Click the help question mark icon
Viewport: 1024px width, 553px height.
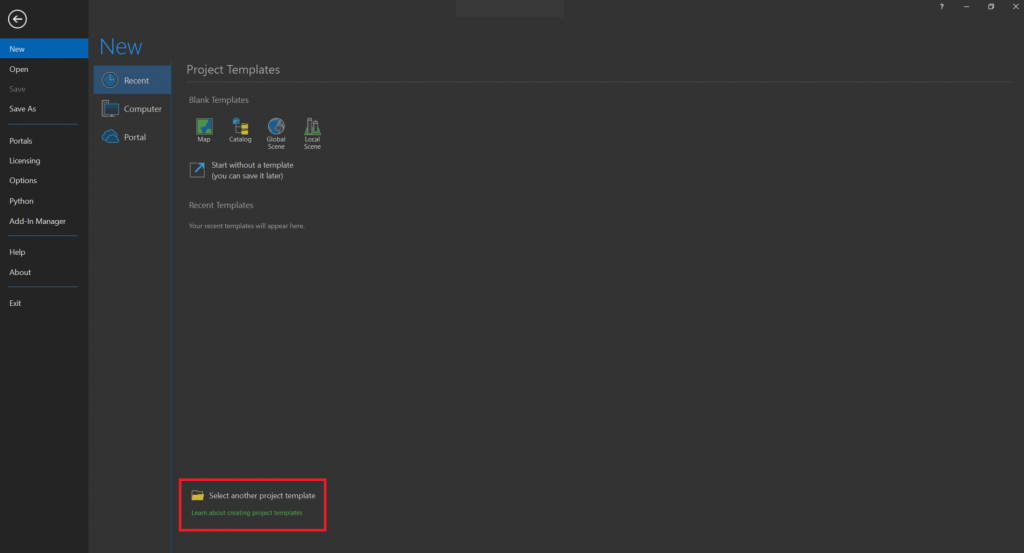[x=941, y=7]
